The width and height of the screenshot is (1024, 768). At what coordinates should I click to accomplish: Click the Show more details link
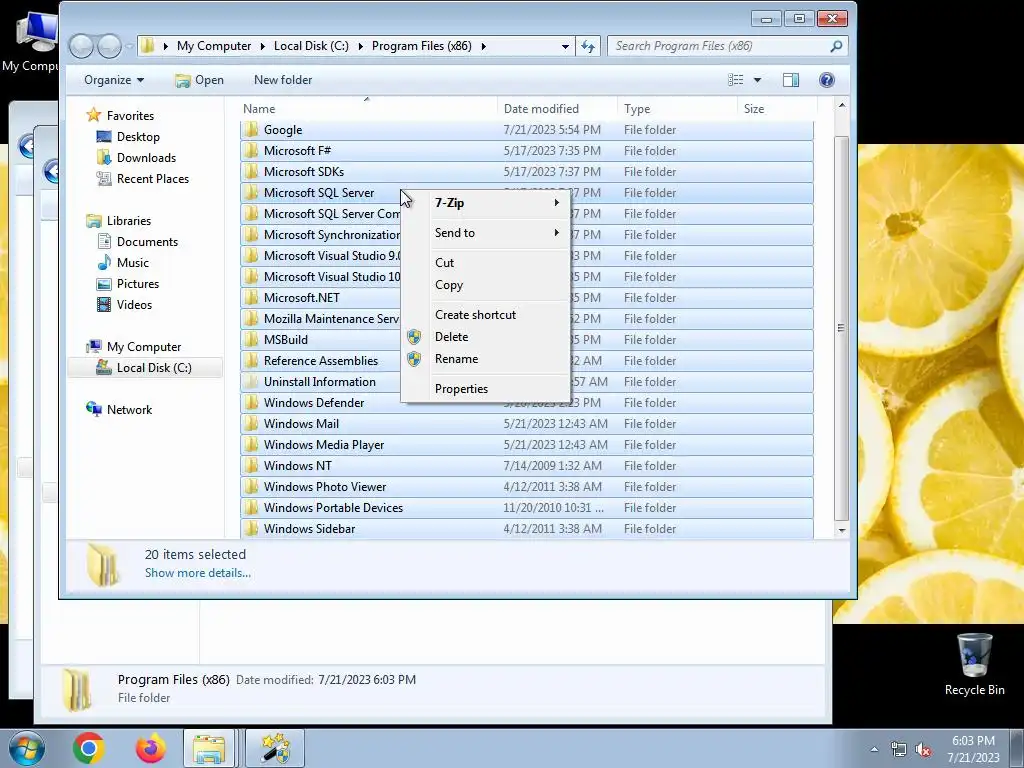[198, 573]
